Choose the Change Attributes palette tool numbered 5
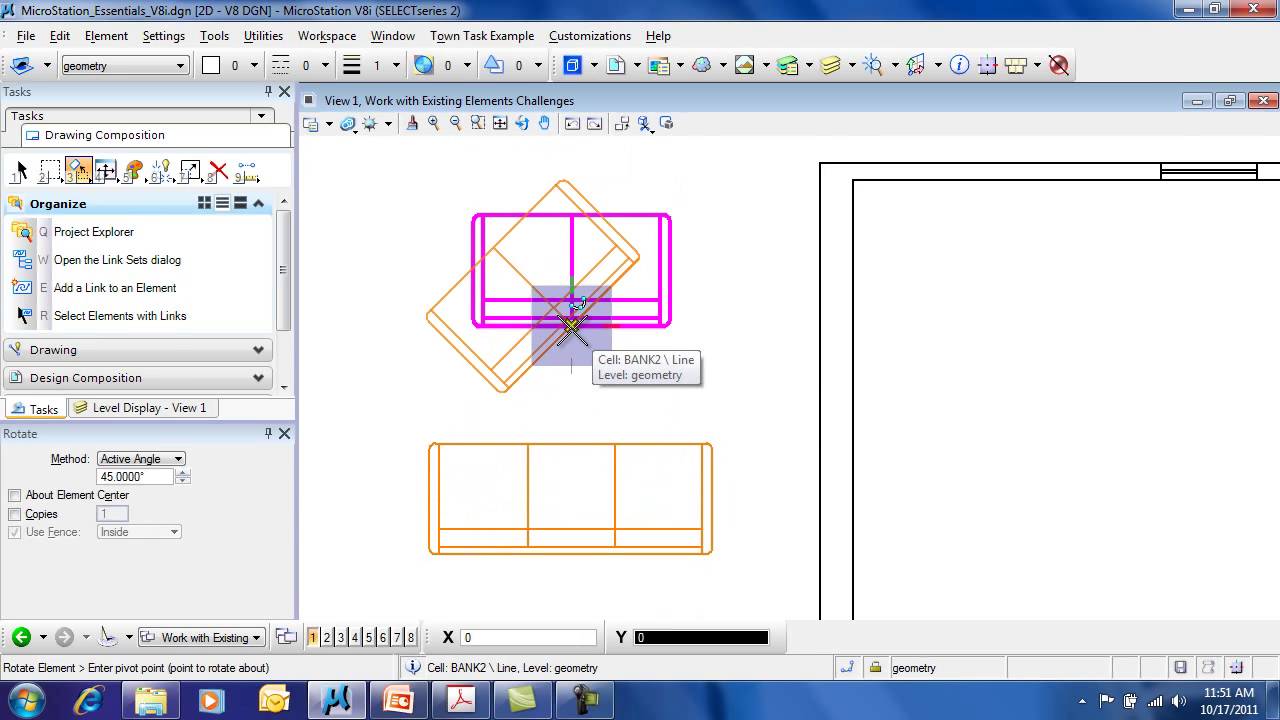1280x720 pixels. pyautogui.click(x=133, y=171)
